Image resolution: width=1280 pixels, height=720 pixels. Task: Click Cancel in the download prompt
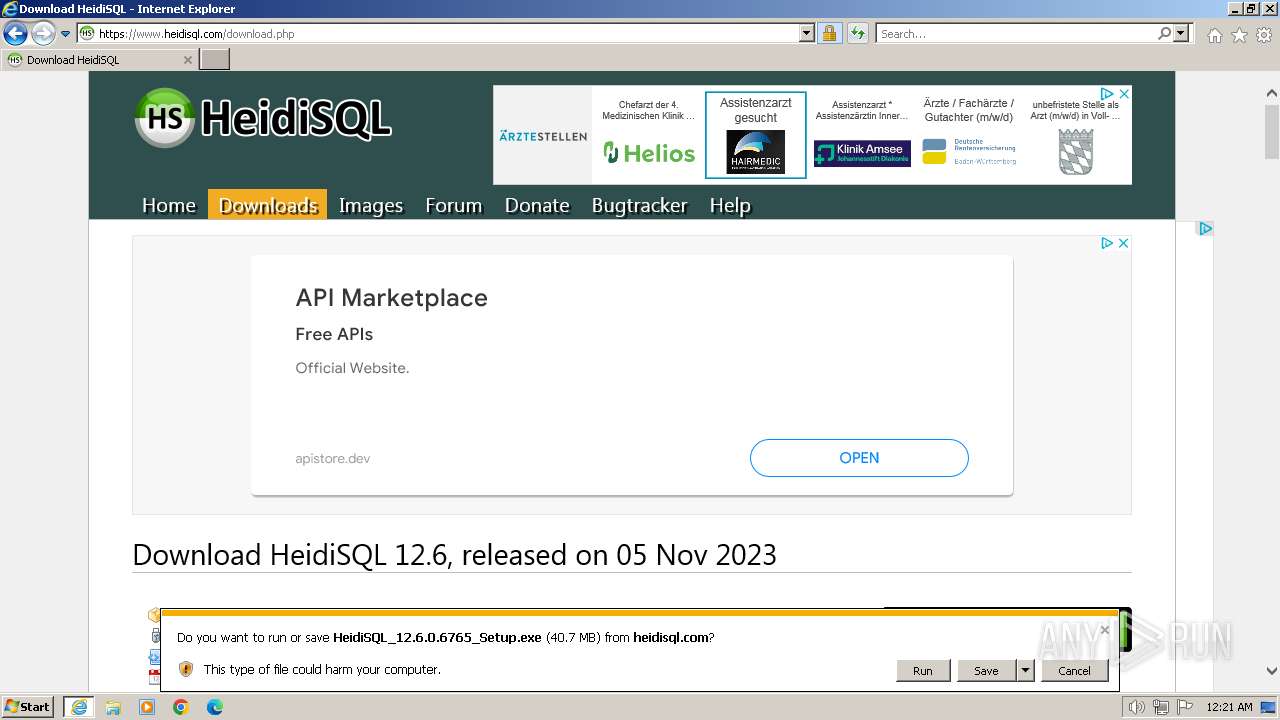point(1075,671)
